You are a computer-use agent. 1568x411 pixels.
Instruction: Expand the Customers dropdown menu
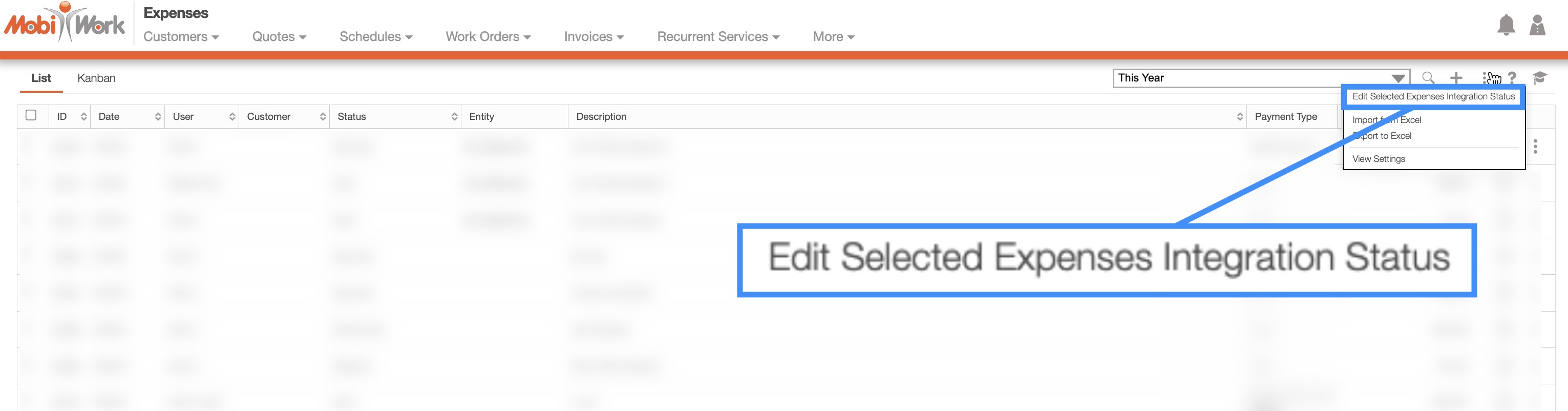coord(181,36)
